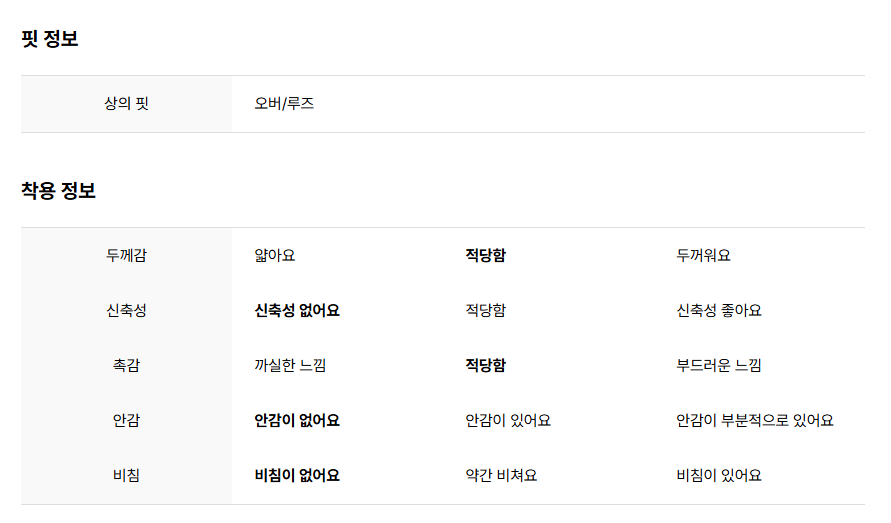Select 비침이 있어요 option

[719, 475]
